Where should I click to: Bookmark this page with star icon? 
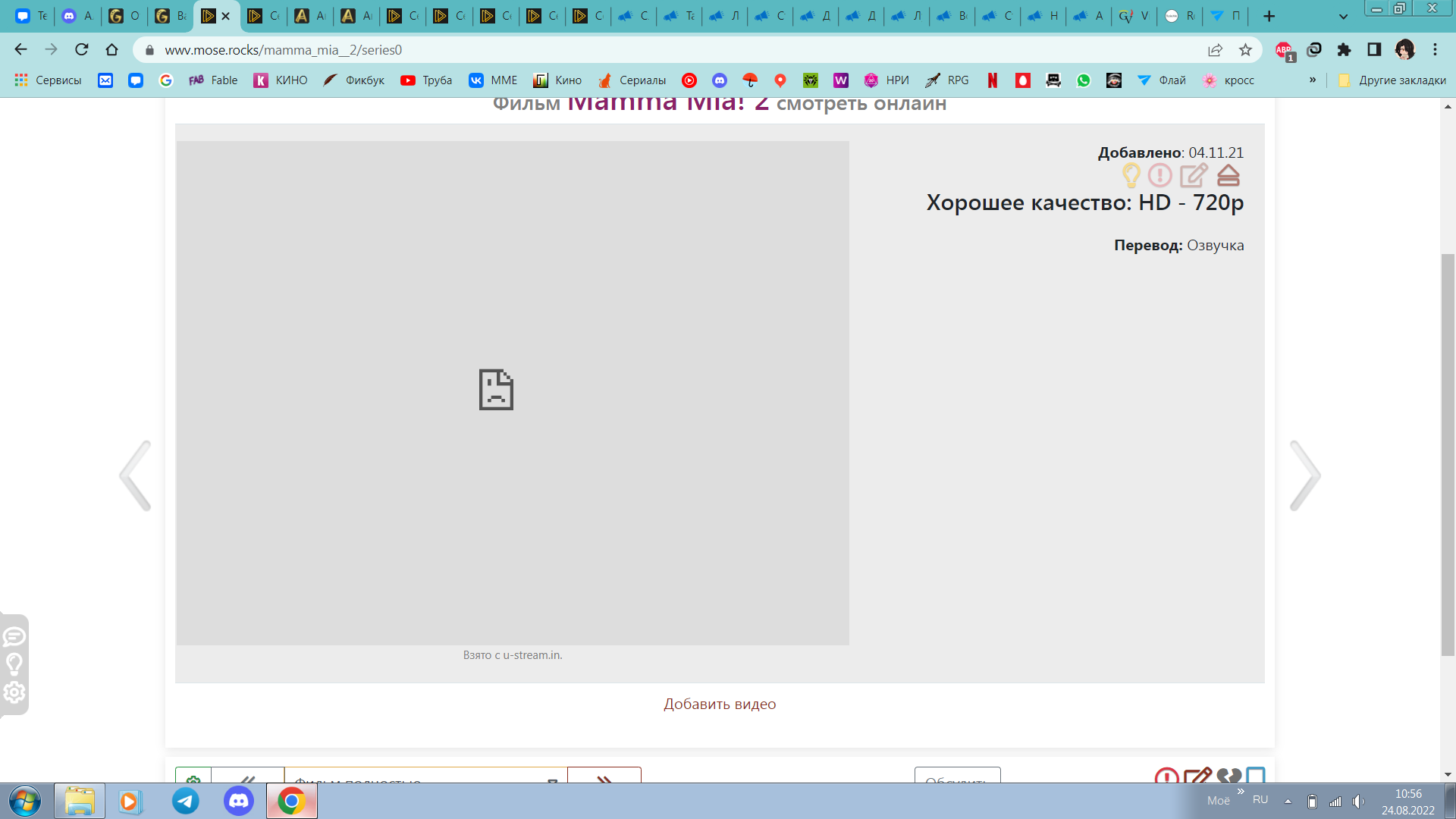1245,50
